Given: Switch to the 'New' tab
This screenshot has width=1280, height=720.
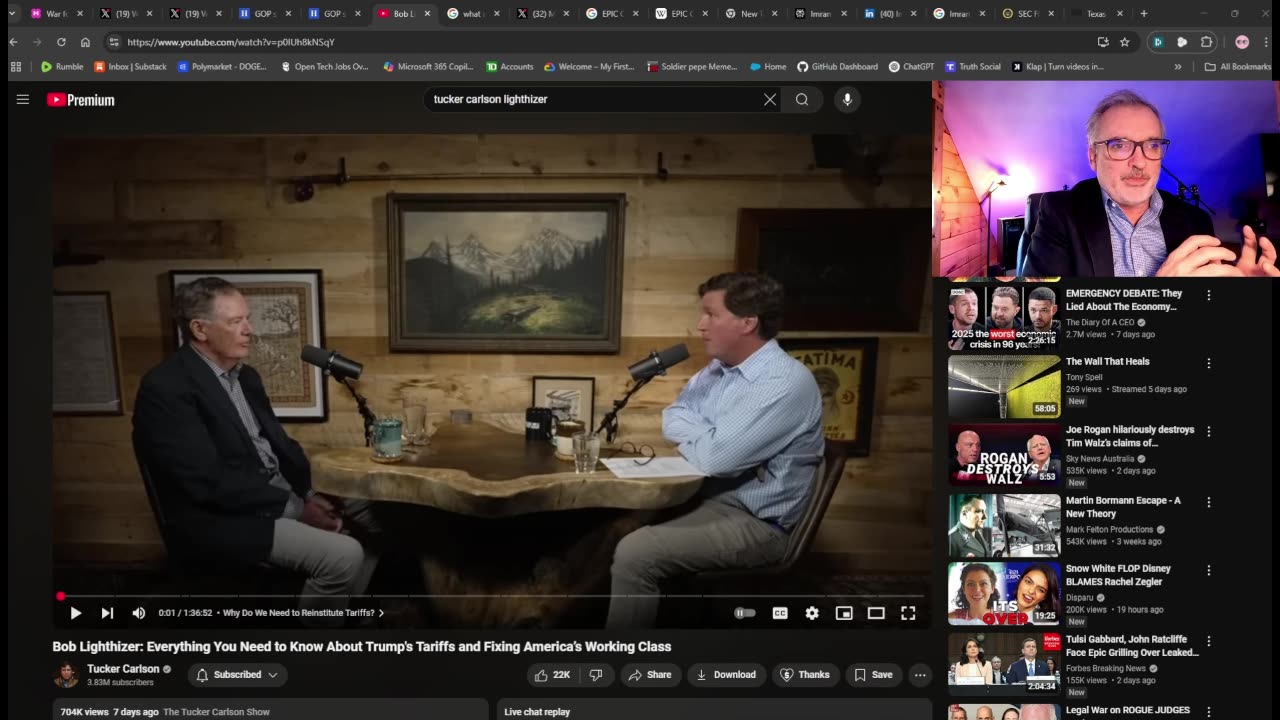Looking at the screenshot, I should click(749, 14).
